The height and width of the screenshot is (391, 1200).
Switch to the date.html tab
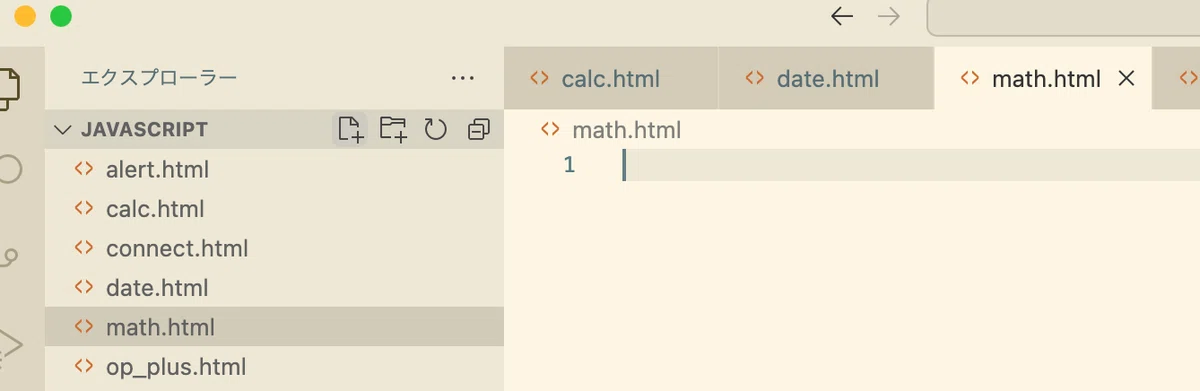coord(826,78)
